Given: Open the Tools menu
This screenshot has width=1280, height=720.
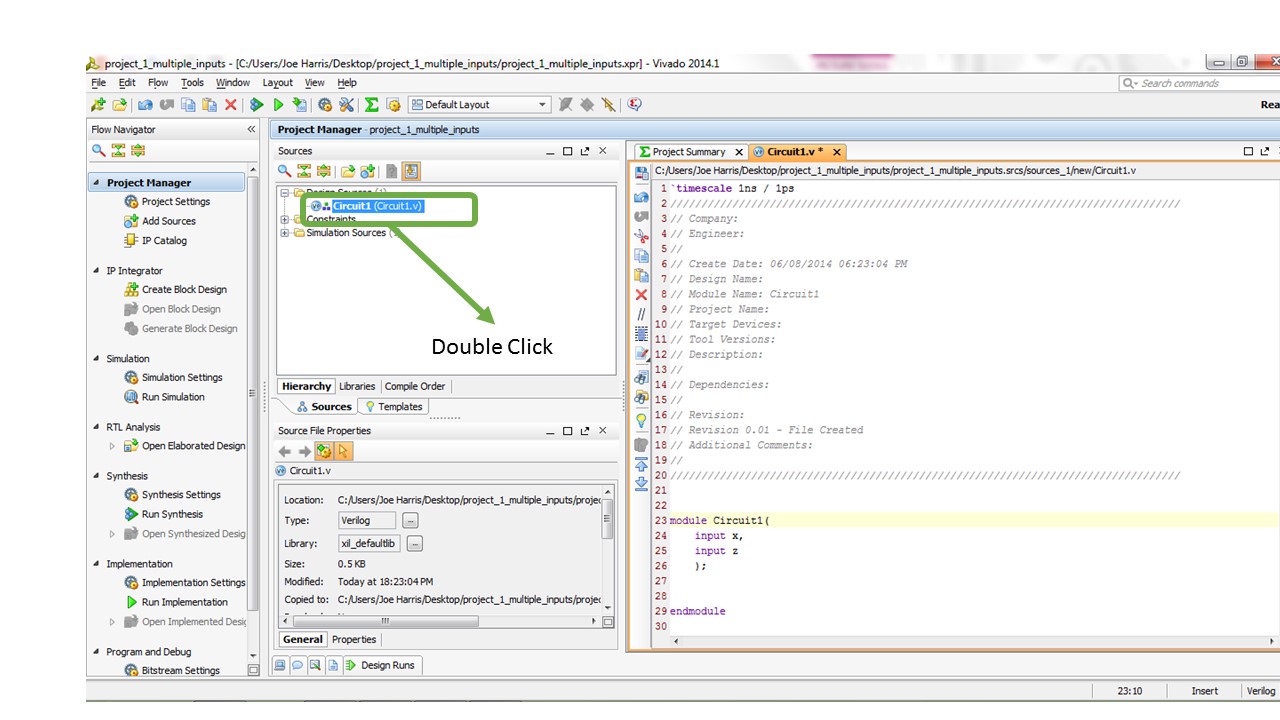Looking at the screenshot, I should coord(192,83).
